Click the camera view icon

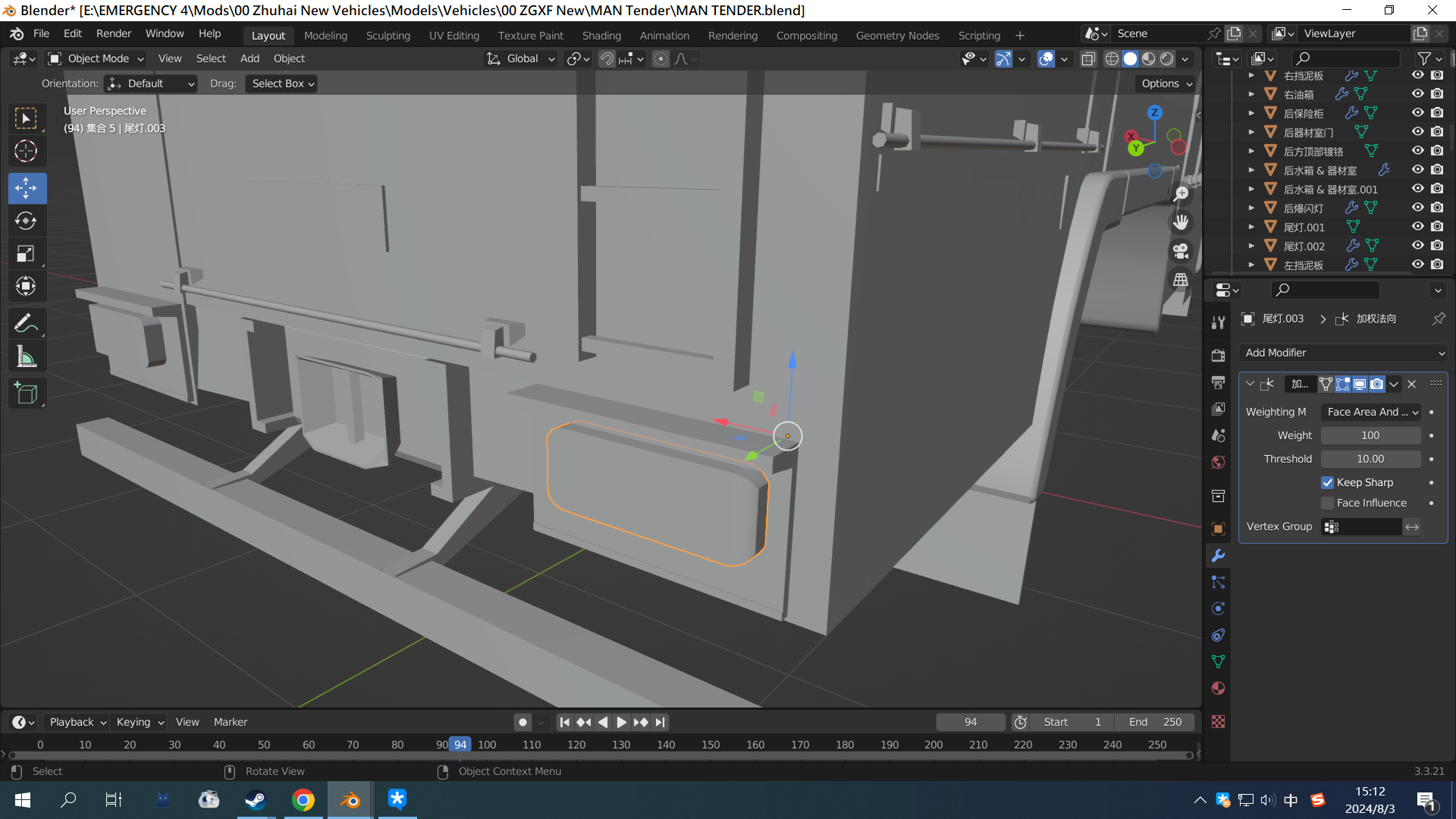(x=1181, y=251)
